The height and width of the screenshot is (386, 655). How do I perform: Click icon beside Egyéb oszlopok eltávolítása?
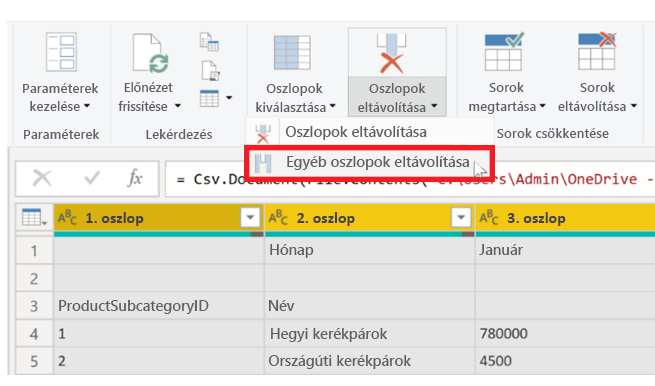tap(263, 163)
